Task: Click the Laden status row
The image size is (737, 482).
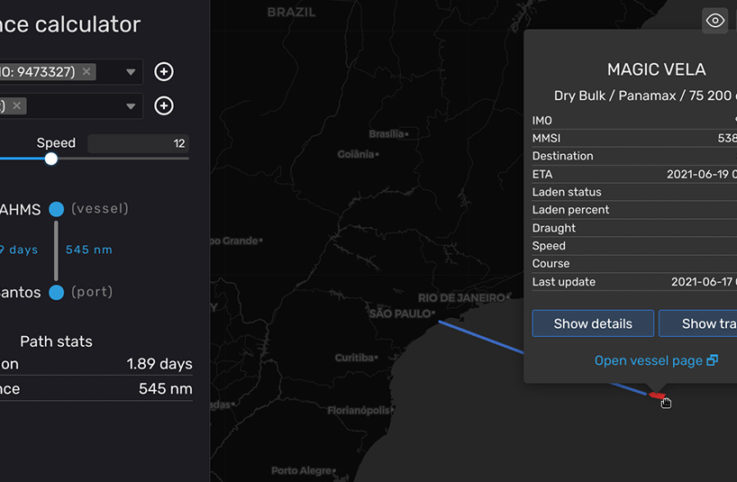Action: click(x=634, y=192)
